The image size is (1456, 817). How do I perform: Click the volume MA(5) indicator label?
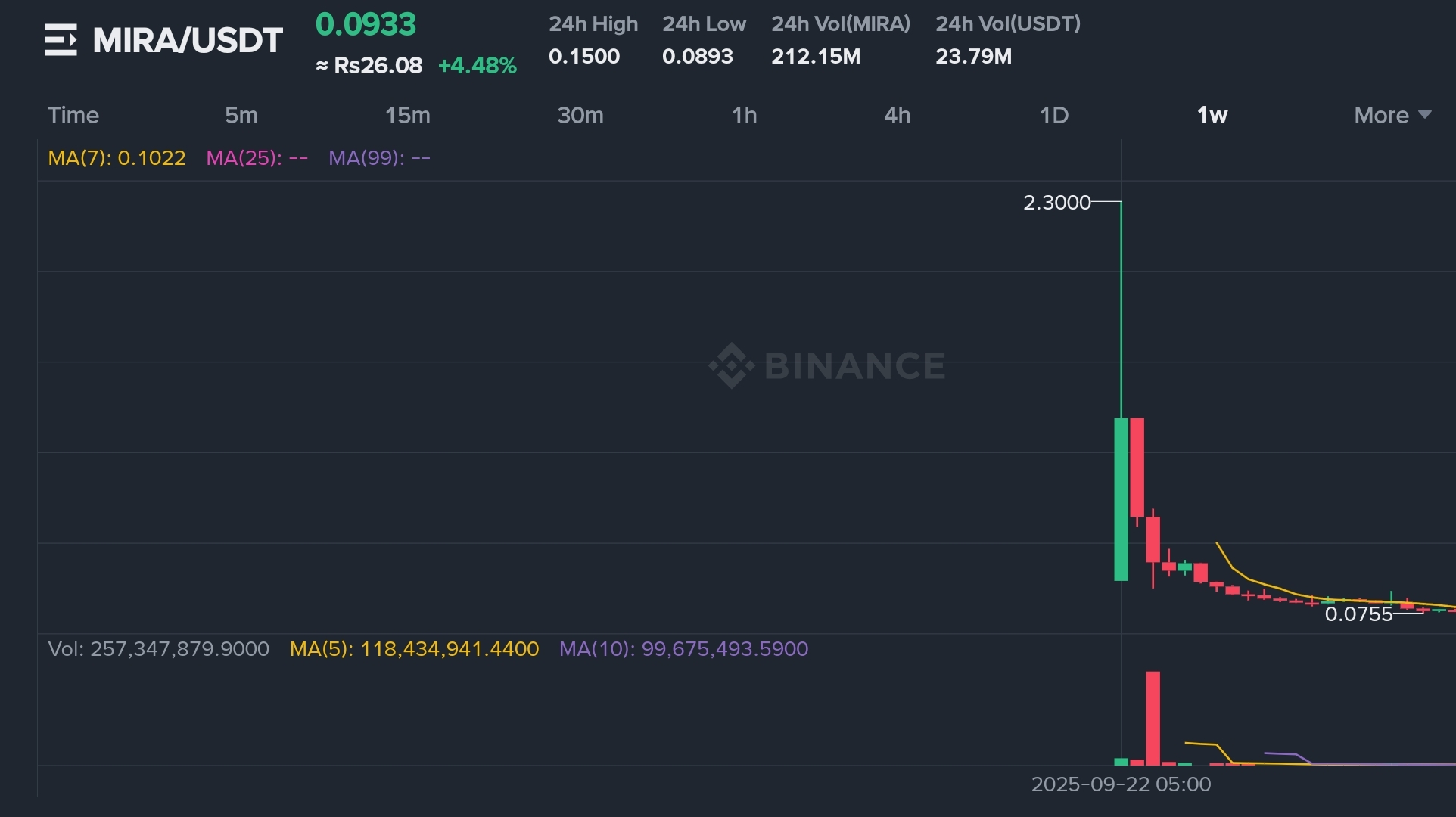click(x=414, y=649)
